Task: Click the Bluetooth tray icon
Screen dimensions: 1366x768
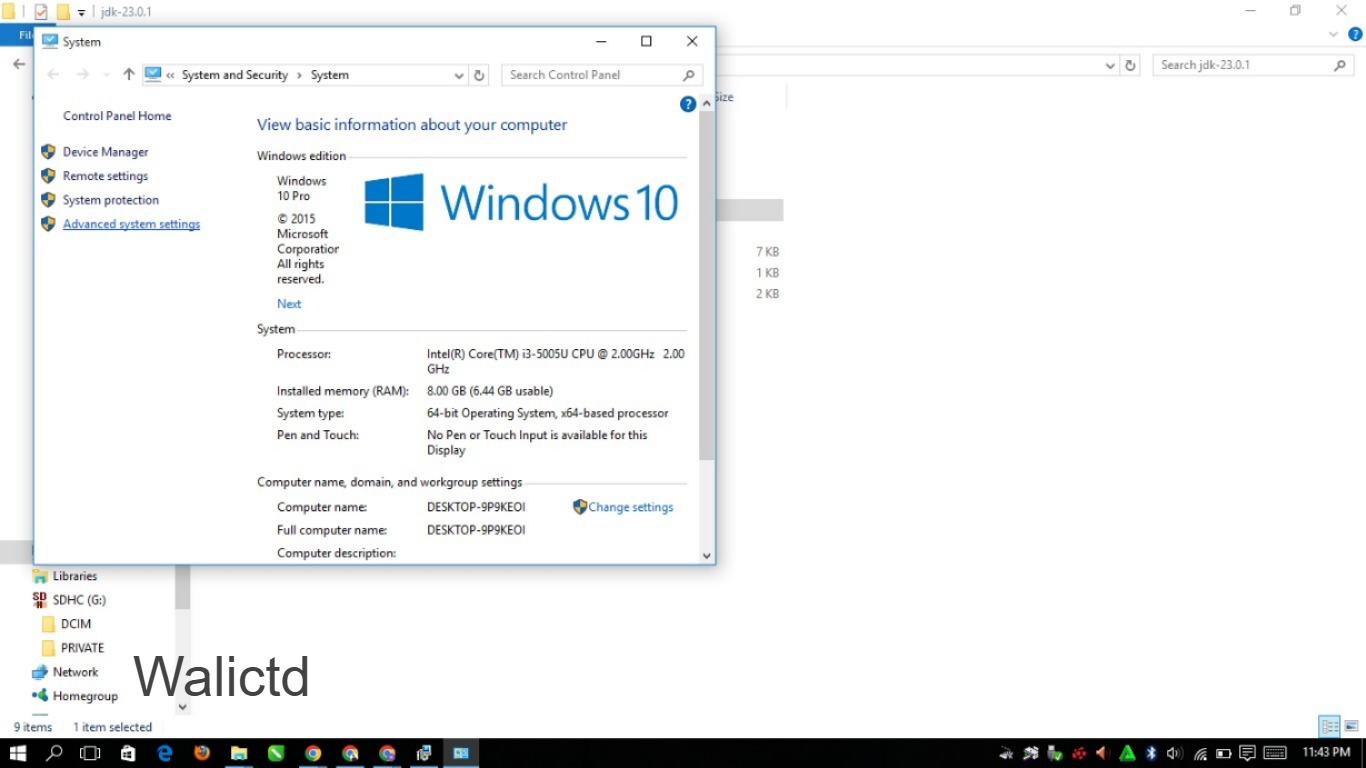Action: (1151, 753)
